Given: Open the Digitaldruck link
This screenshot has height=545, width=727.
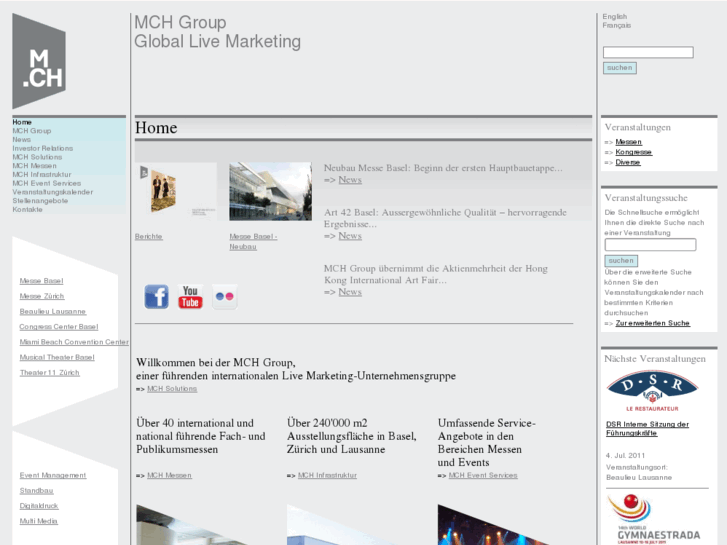Looking at the screenshot, I should [39, 506].
